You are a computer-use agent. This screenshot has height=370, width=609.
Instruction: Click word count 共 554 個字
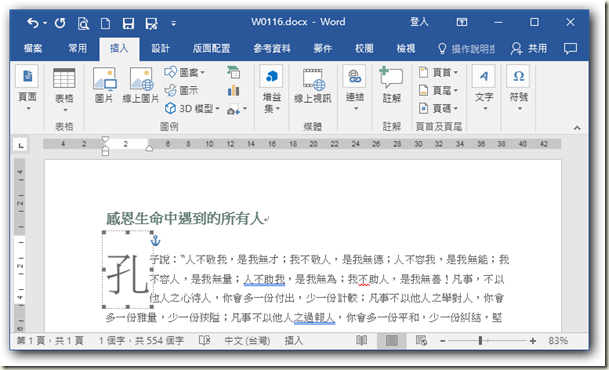[159, 341]
